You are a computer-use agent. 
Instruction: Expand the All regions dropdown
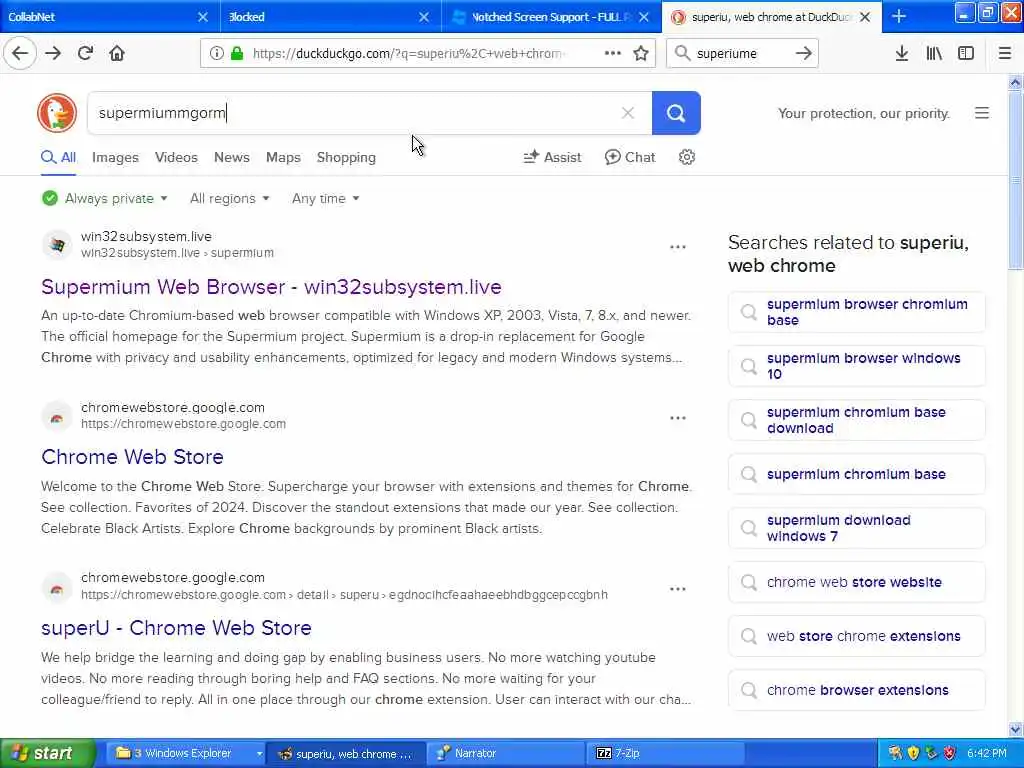coord(229,199)
